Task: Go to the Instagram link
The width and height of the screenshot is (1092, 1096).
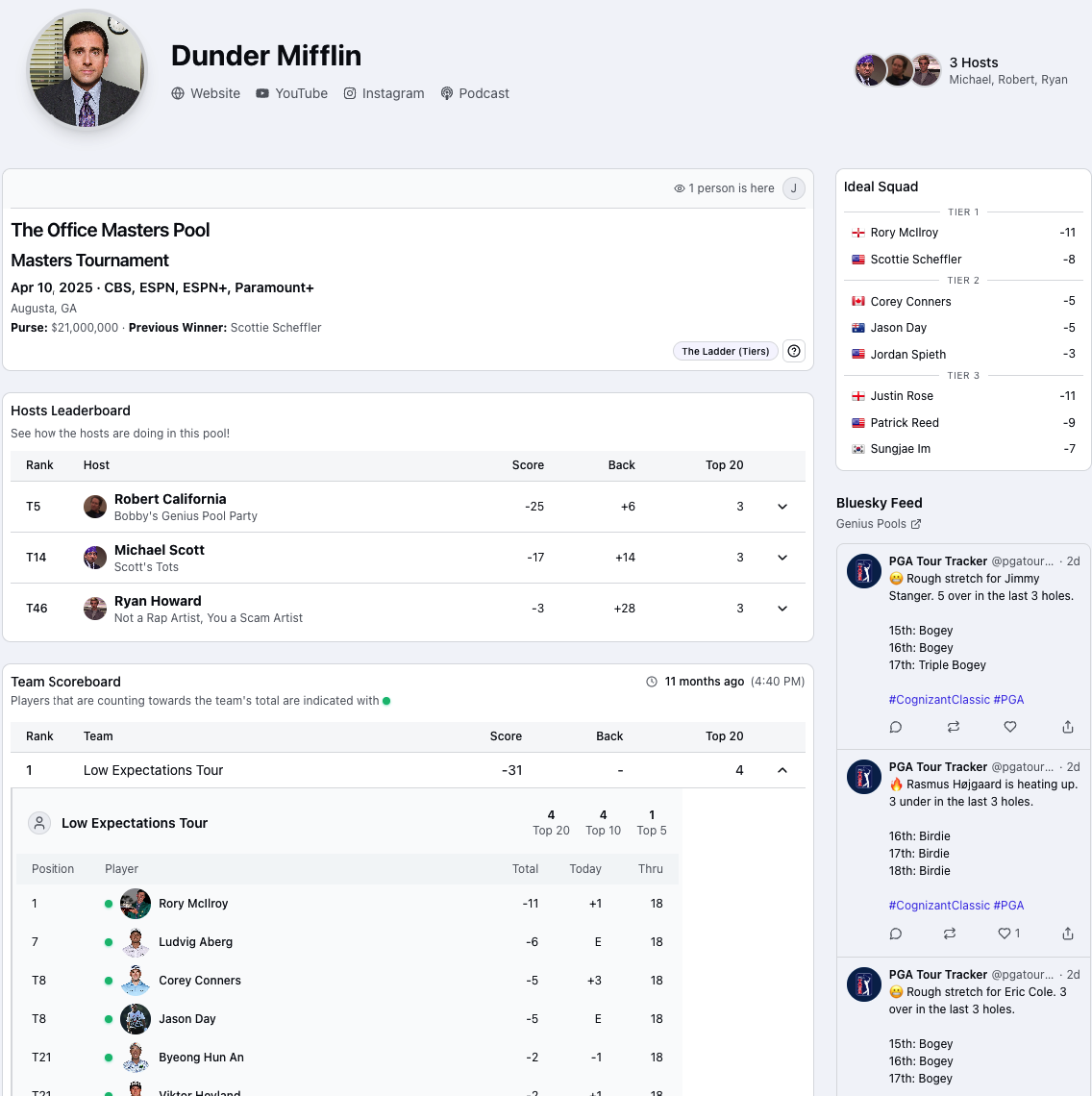Action: (384, 93)
